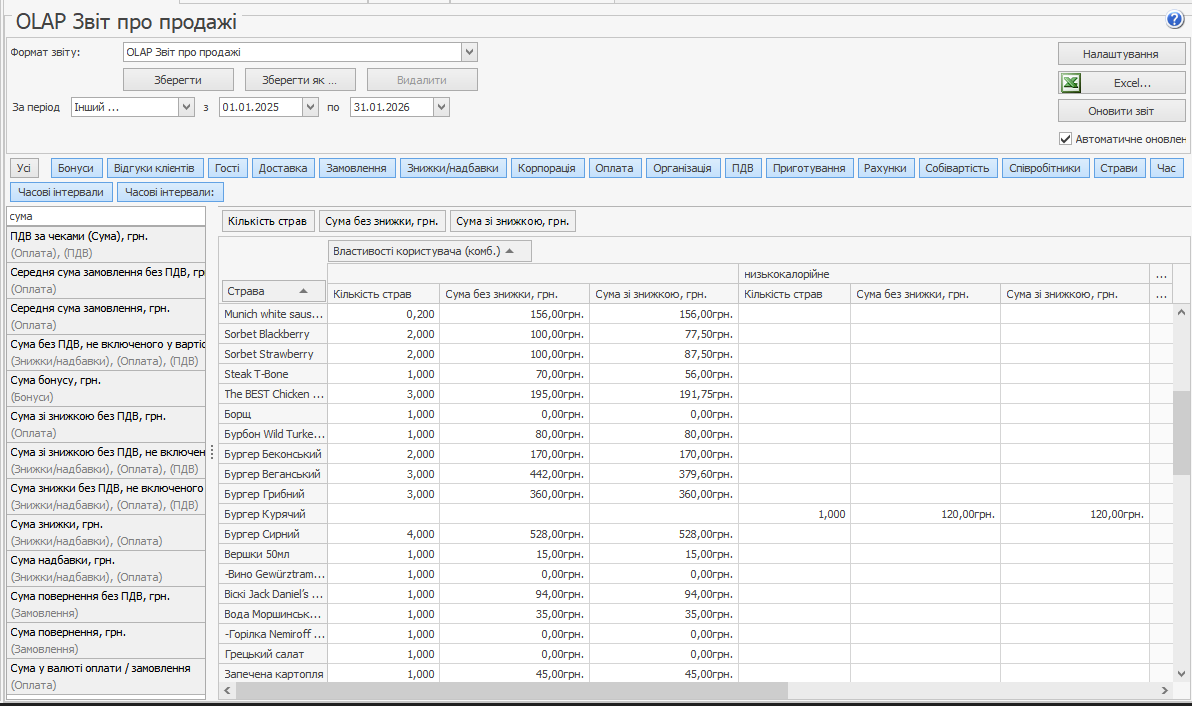The image size is (1192, 706).
Task: Open the За період dropdown list
Action: pos(186,107)
